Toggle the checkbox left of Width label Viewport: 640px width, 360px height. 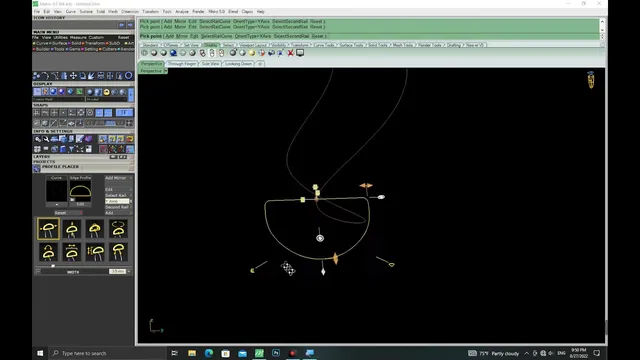pos(38,271)
